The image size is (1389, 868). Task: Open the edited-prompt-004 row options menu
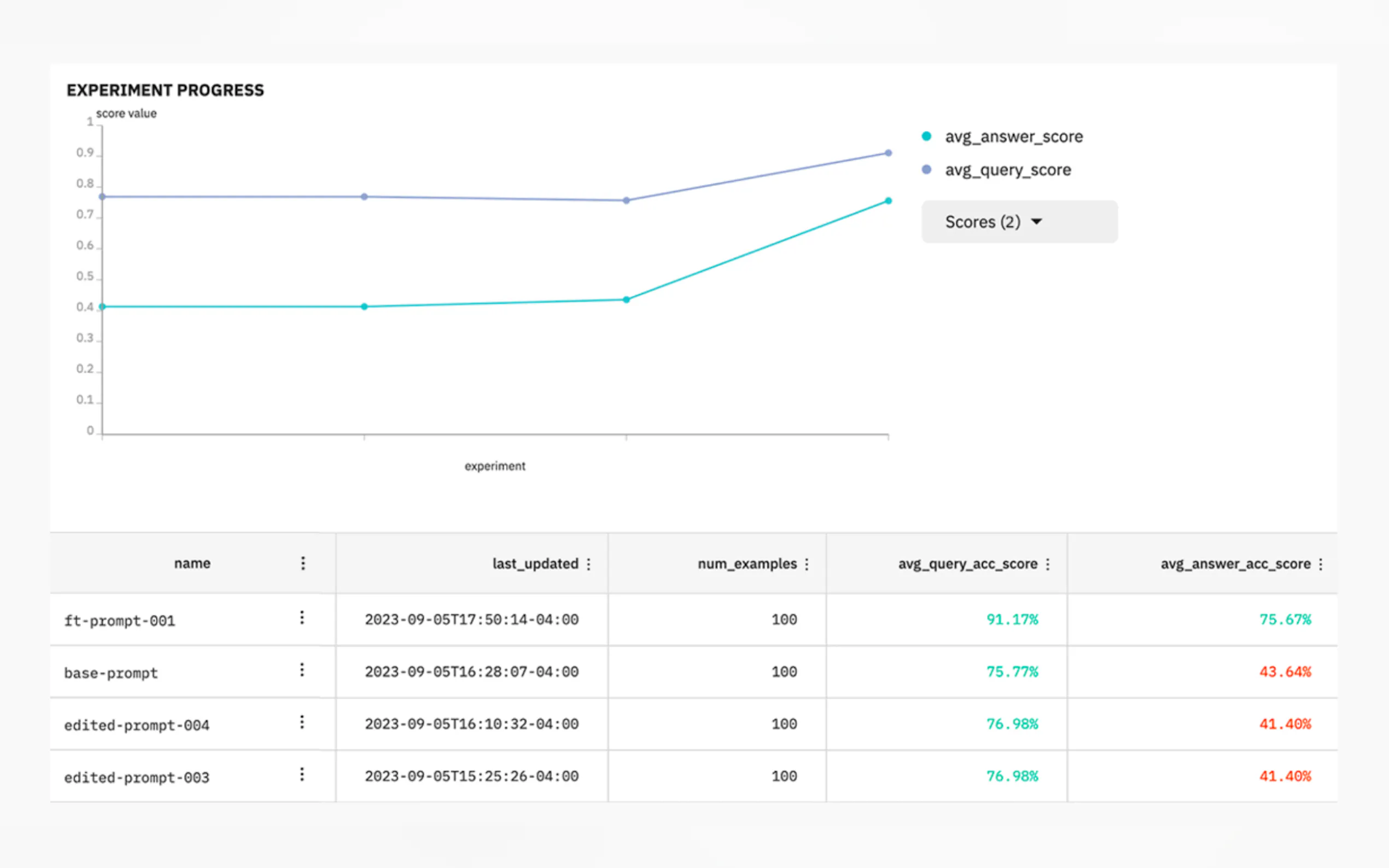pos(302,722)
